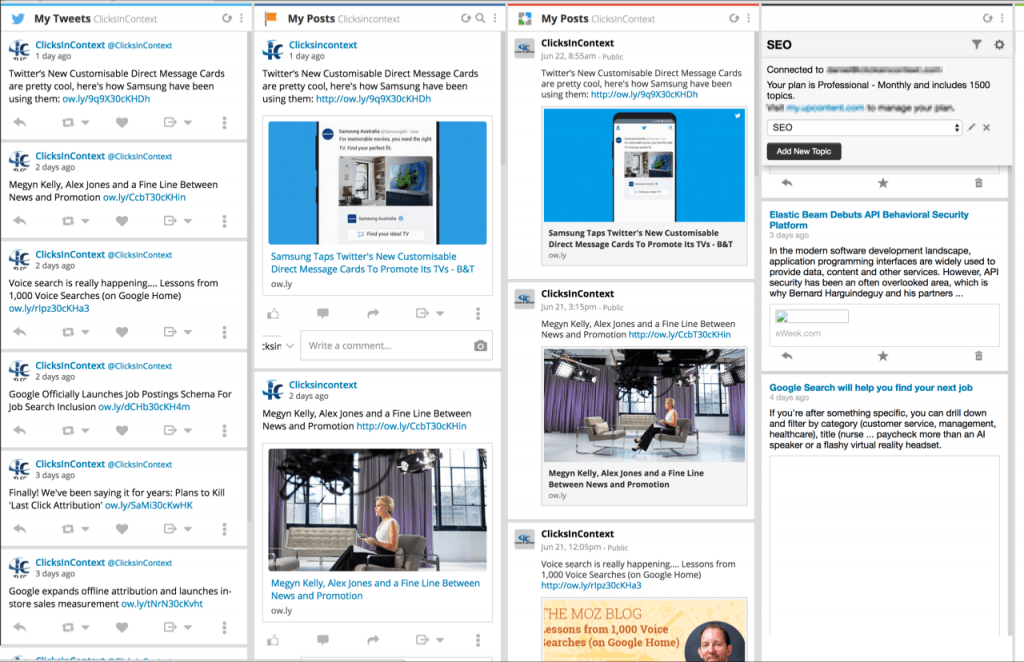This screenshot has height=662, width=1024.
Task: Open more options on Megyn Kelly tweet
Action: (x=224, y=221)
